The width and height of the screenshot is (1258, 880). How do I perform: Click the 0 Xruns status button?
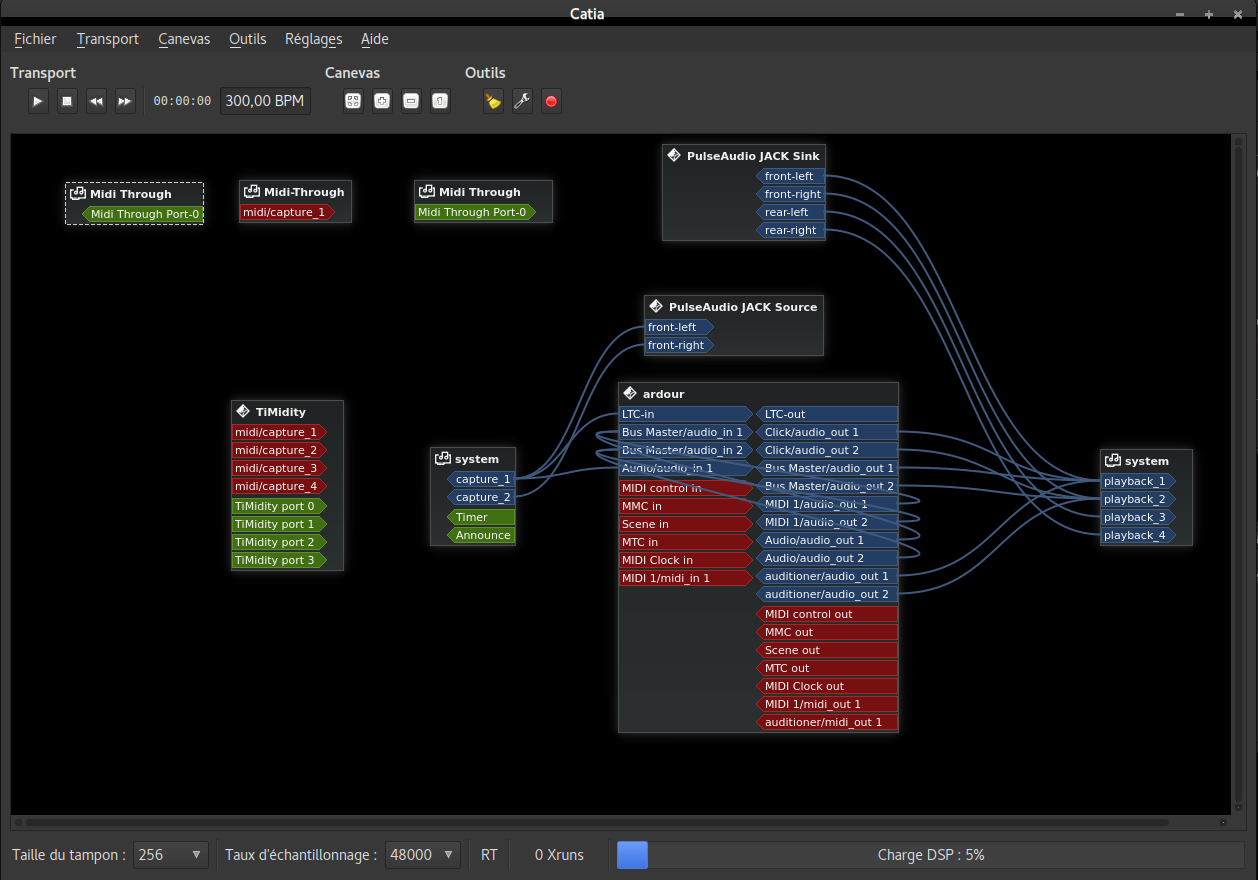(559, 855)
